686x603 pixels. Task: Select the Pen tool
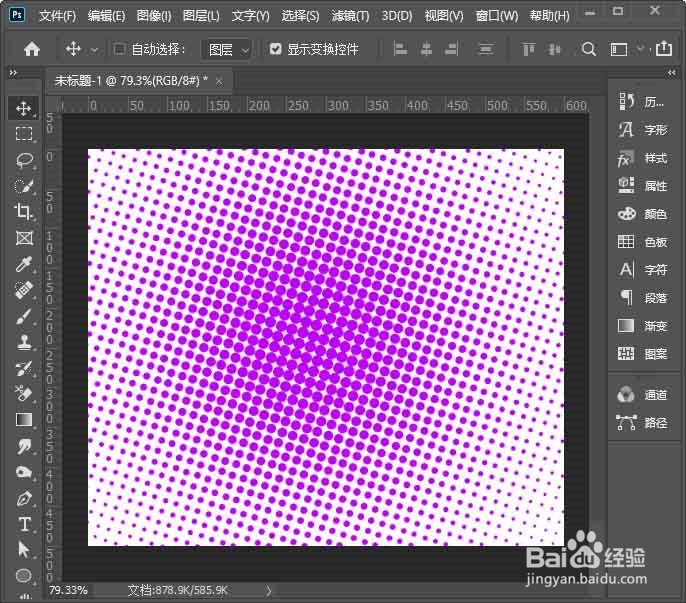point(24,498)
